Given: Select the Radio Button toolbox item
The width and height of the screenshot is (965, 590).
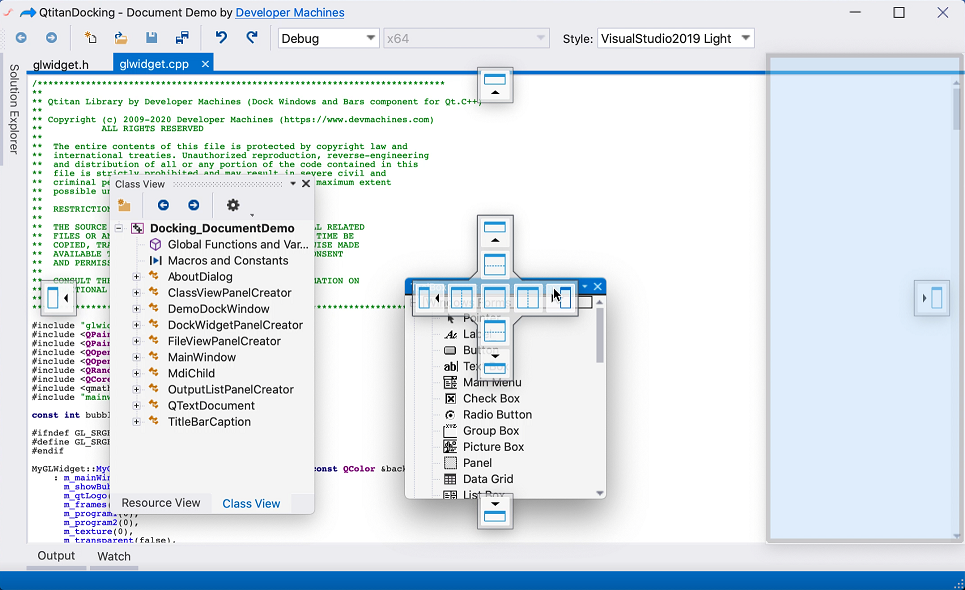Looking at the screenshot, I should (497, 415).
